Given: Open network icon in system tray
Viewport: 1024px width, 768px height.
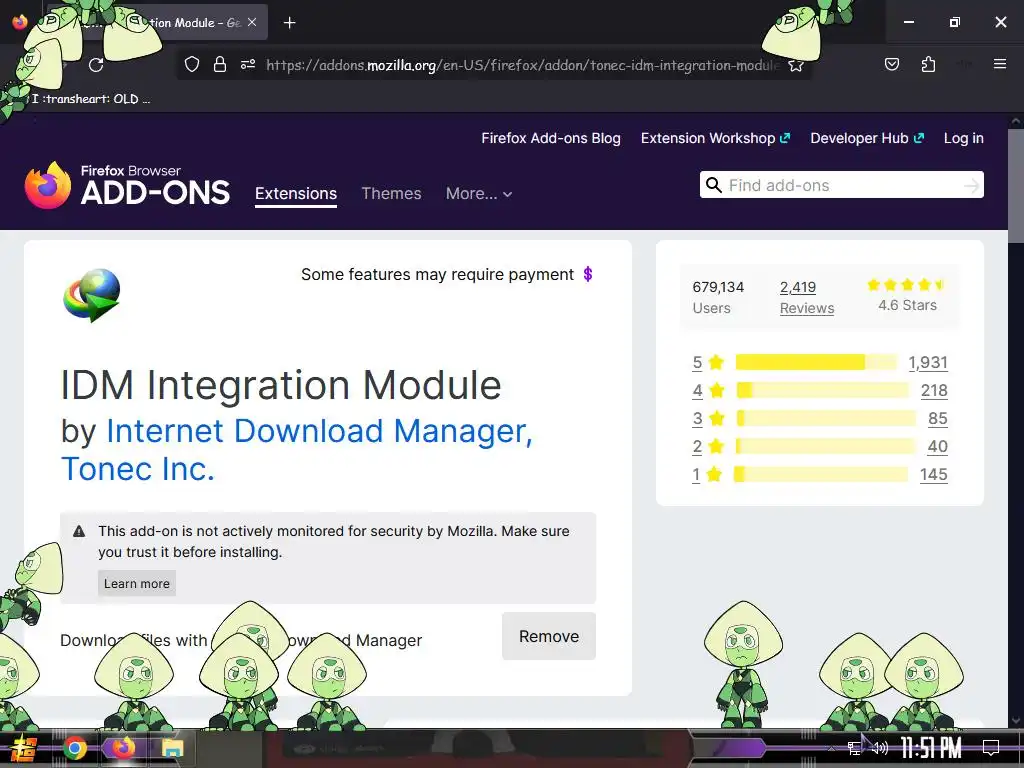Looking at the screenshot, I should click(x=854, y=748).
